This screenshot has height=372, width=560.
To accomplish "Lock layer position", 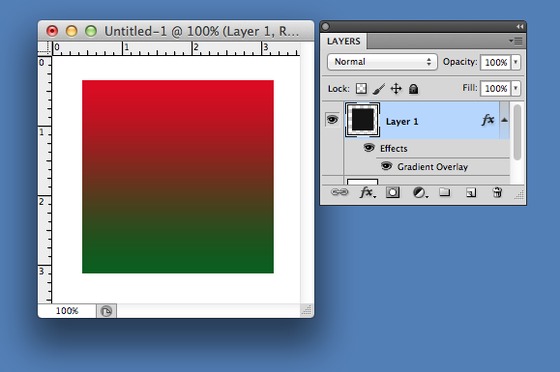I will [396, 89].
